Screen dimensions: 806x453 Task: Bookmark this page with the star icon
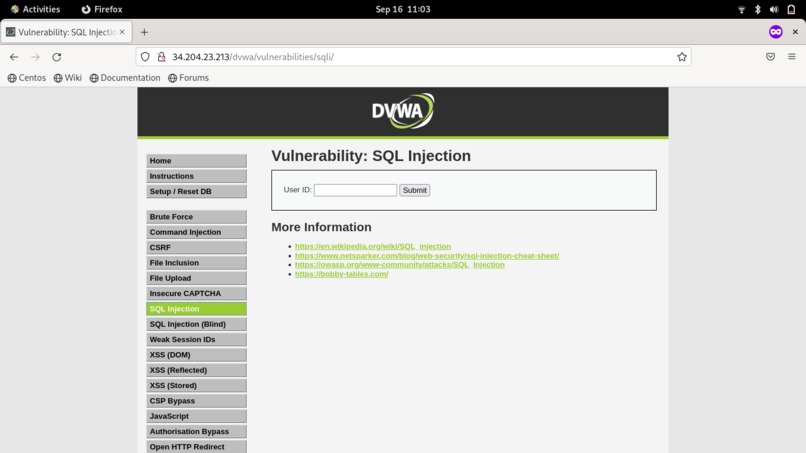(682, 57)
